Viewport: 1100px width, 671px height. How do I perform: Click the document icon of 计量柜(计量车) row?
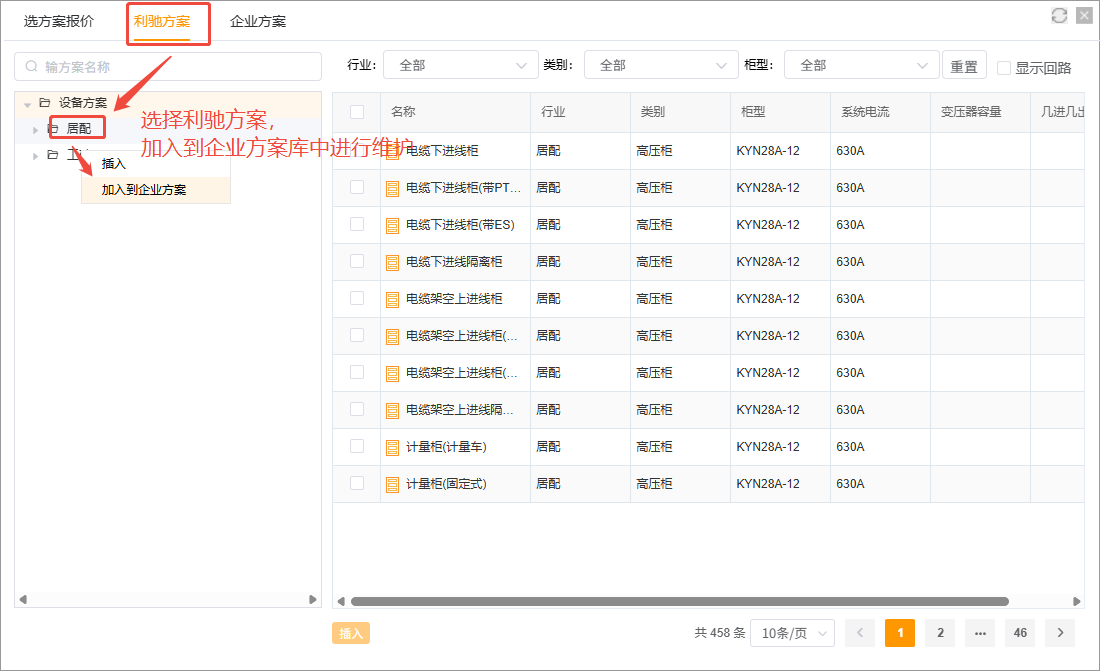(392, 448)
